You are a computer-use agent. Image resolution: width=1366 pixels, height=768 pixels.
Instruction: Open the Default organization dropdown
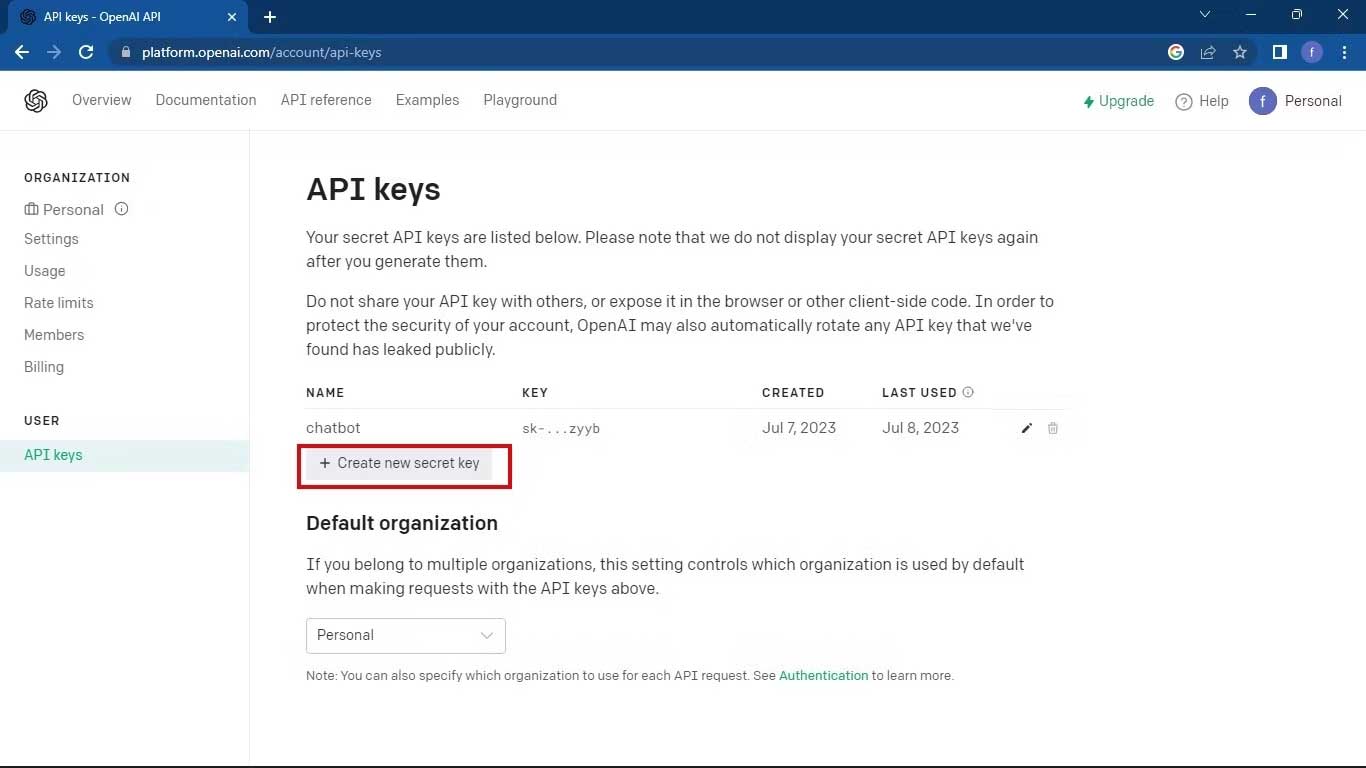[405, 635]
